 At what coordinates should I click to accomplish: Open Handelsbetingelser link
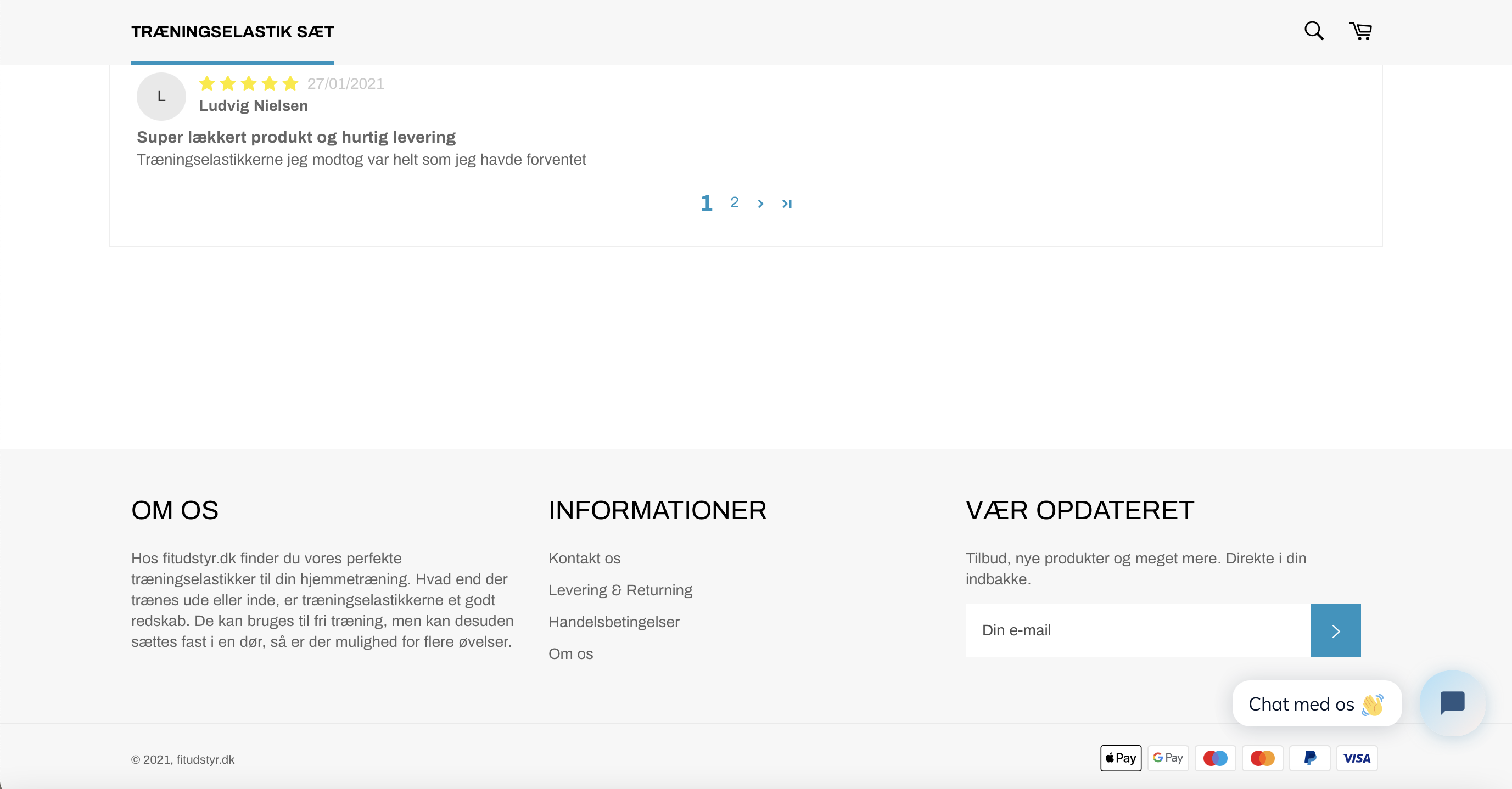click(x=613, y=622)
